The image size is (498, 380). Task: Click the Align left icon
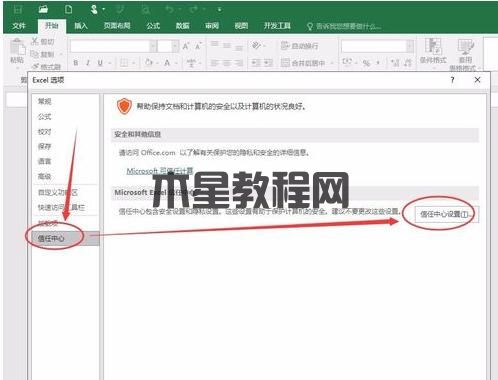215,63
